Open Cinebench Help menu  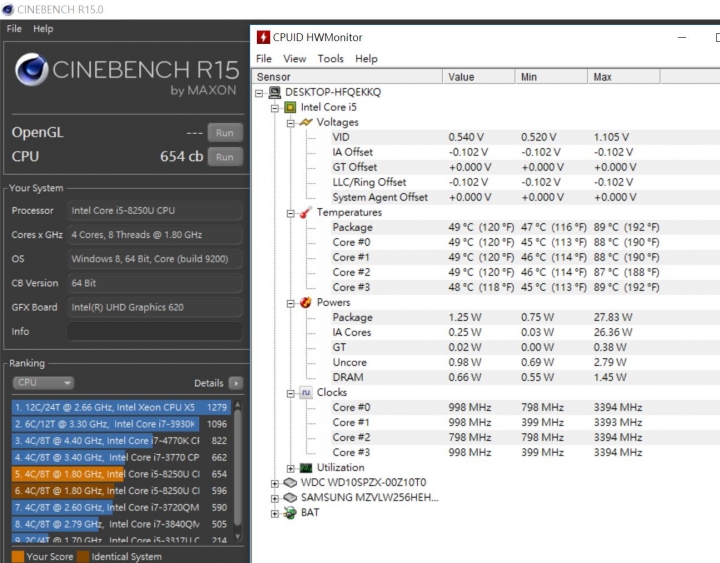click(x=43, y=28)
